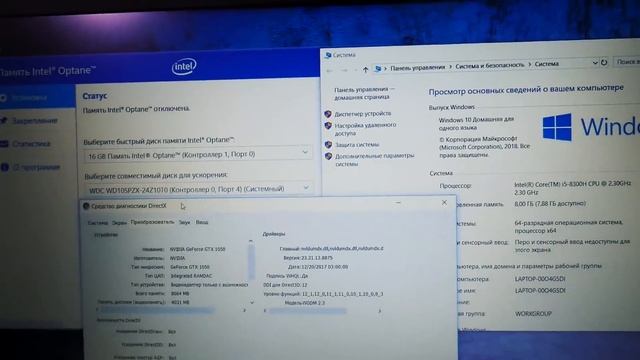Screen dimensions: 640x360
Task: Select the 8,00 ГБ installed memory value
Action: tap(550, 204)
